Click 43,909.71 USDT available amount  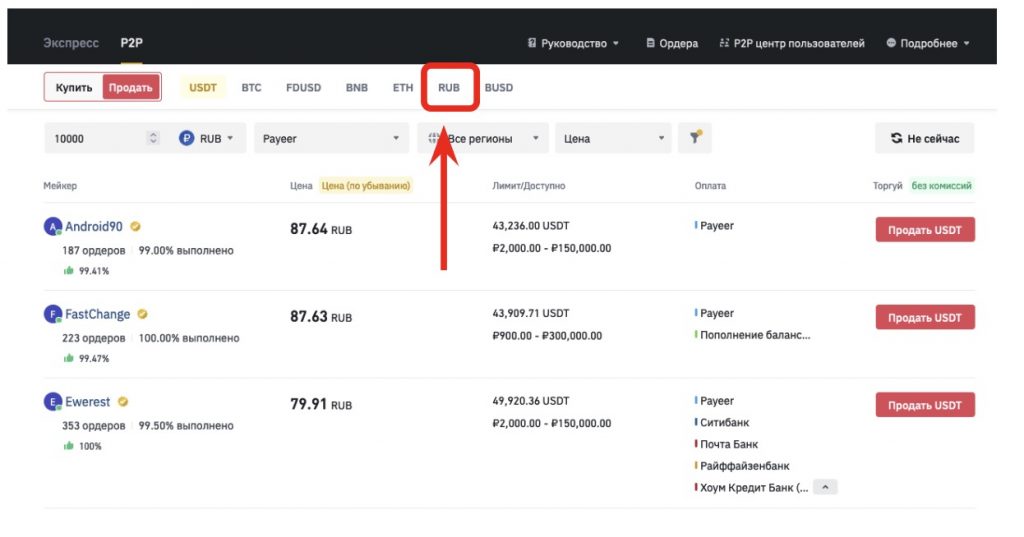point(531,314)
